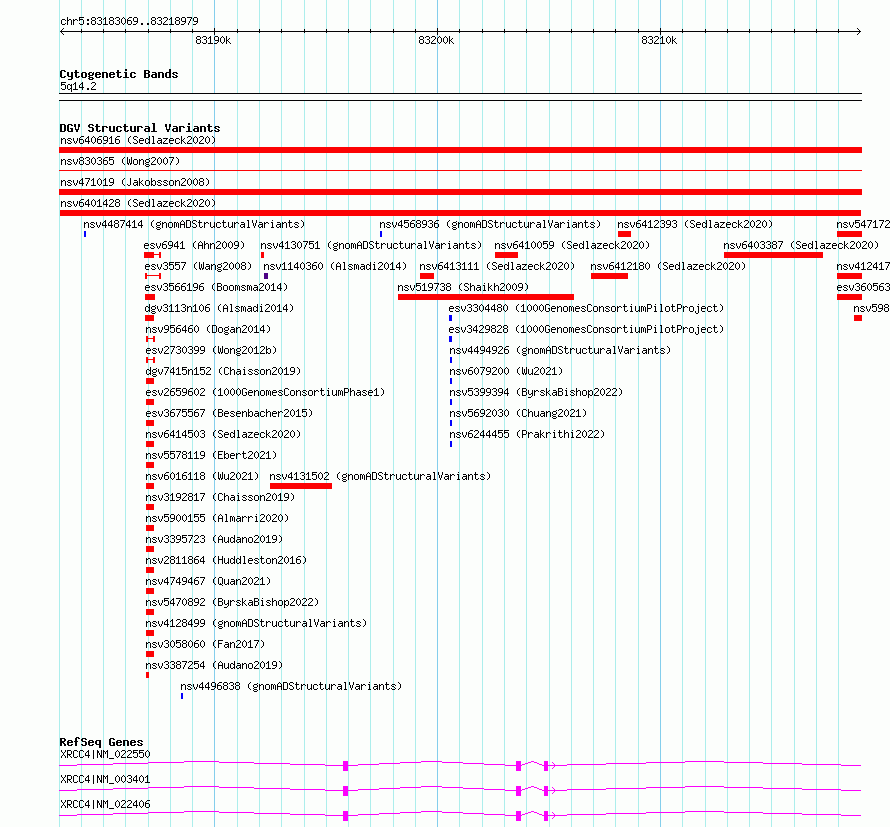Select the esv2730399 (Wong2012b) label

(x=211, y=350)
